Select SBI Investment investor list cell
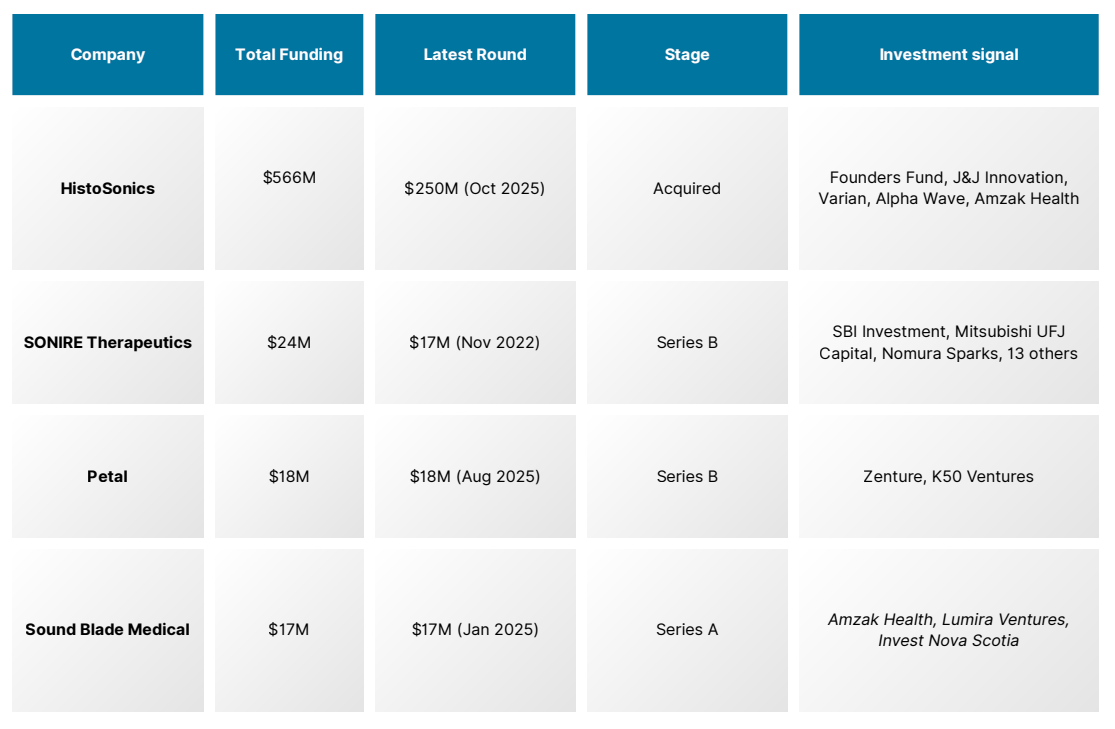This screenshot has width=1115, height=729. click(949, 342)
